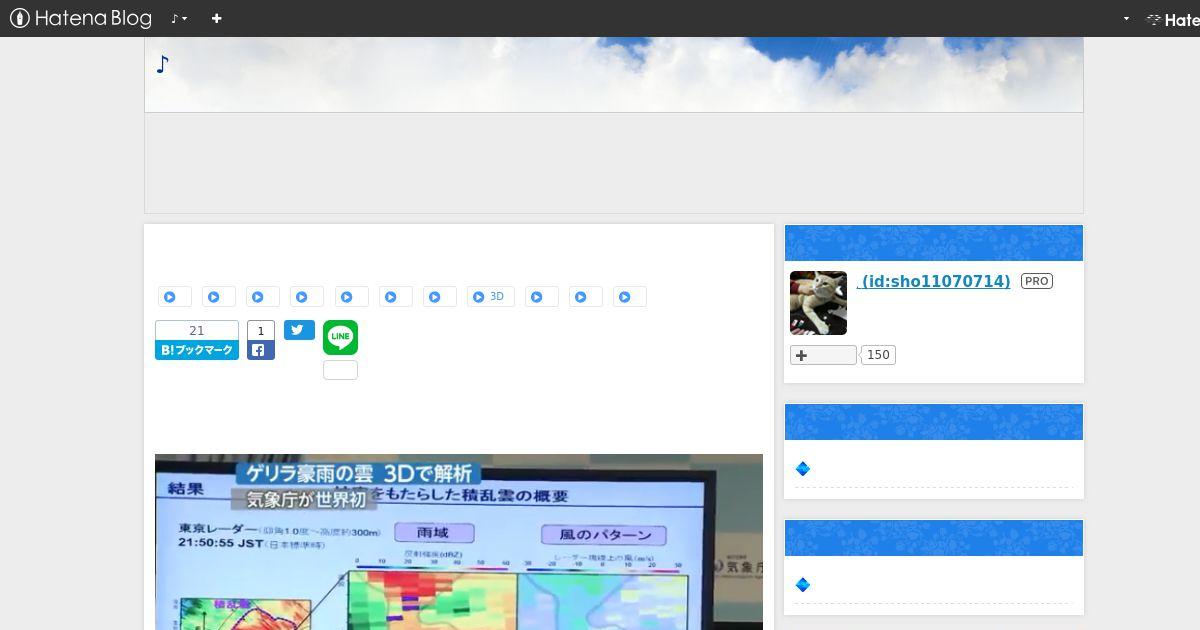Subscribe to the blog with plus button
This screenshot has width=1200, height=630.
pyautogui.click(x=823, y=355)
